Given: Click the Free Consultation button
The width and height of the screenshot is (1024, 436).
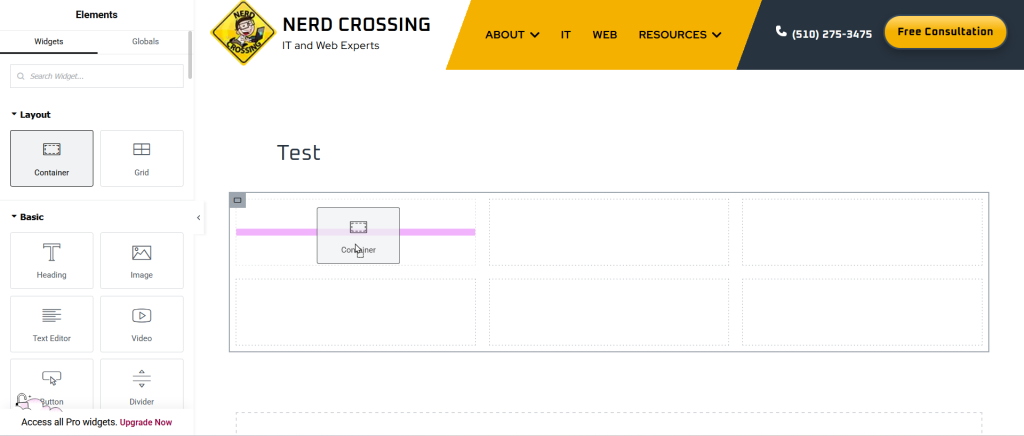Looking at the screenshot, I should (945, 32).
